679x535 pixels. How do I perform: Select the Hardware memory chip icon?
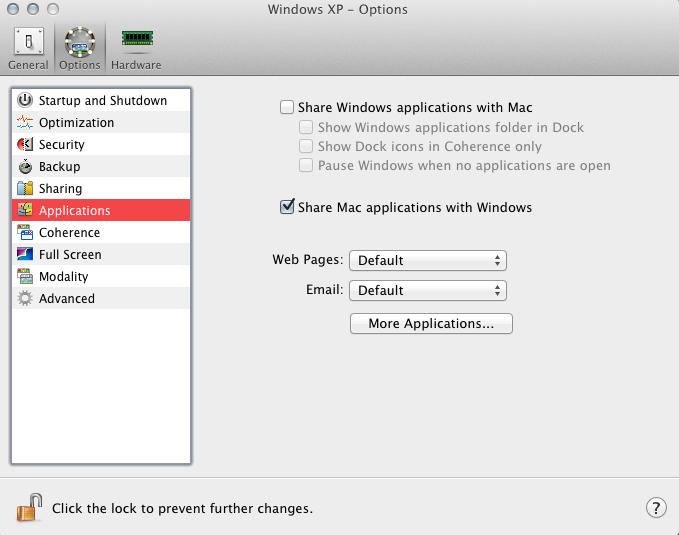137,38
